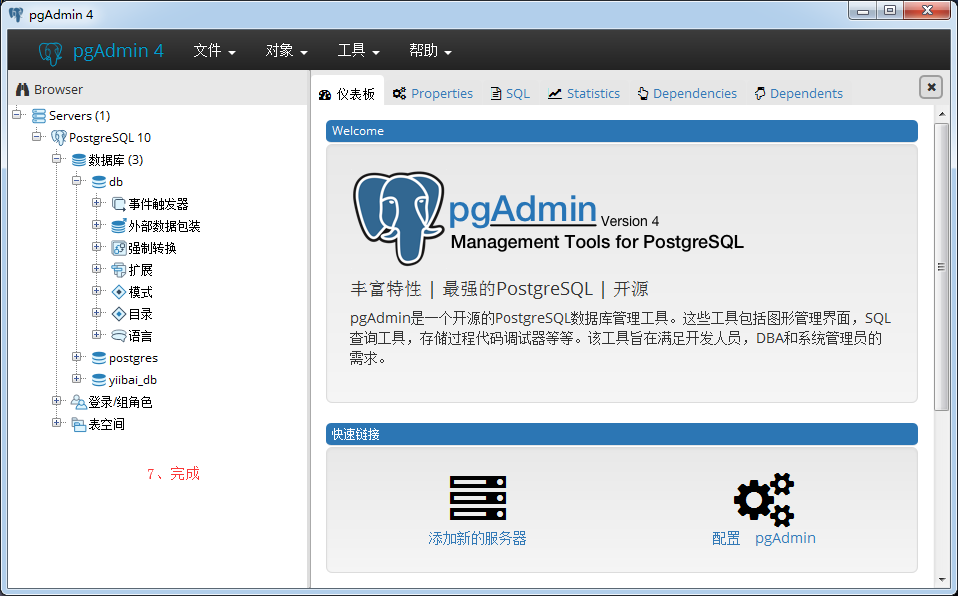Screen dimensions: 958x596
Task: Click the pgAdmin 4 title bar app icon
Action: click(x=16, y=15)
